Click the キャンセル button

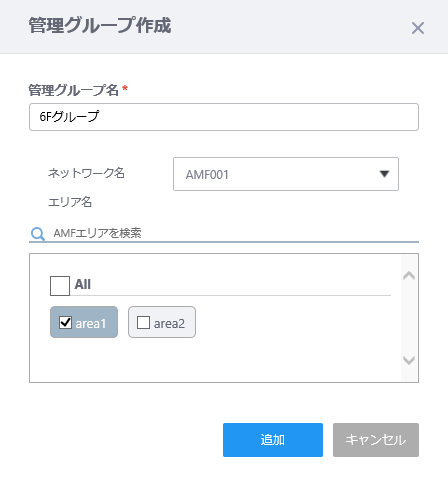[x=376, y=440]
